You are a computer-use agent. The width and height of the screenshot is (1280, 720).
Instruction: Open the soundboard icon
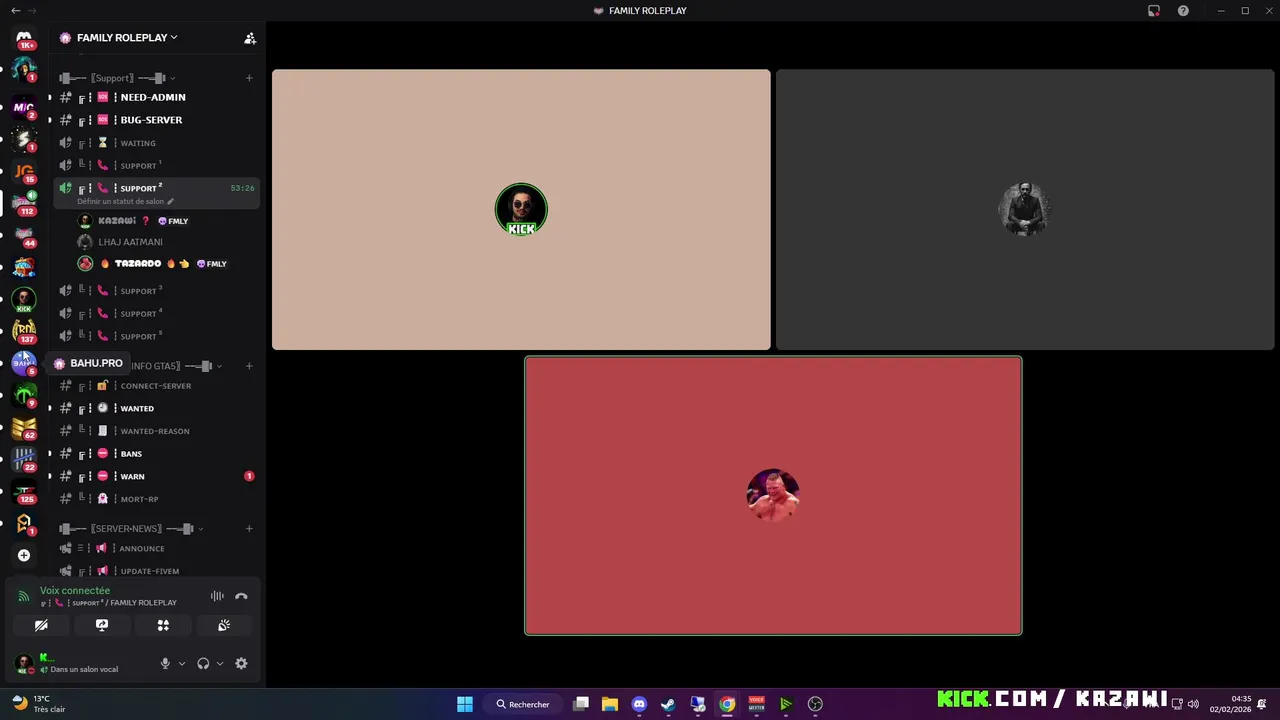(x=224, y=625)
